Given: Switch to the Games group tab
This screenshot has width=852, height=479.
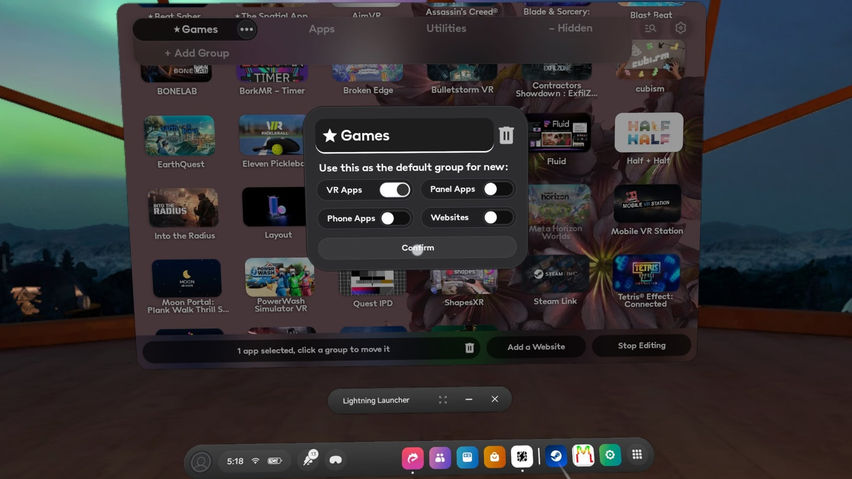Looking at the screenshot, I should 196,29.
